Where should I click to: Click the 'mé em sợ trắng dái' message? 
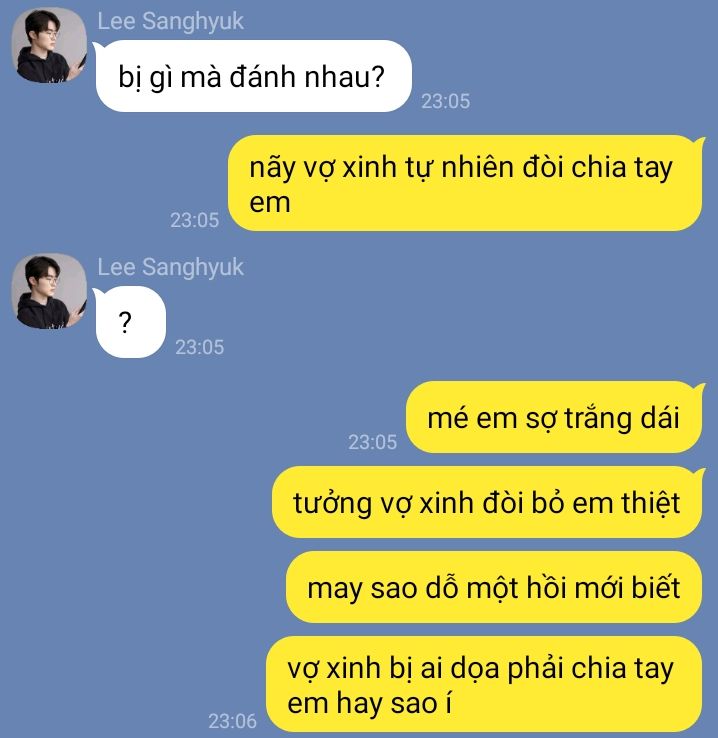554,417
